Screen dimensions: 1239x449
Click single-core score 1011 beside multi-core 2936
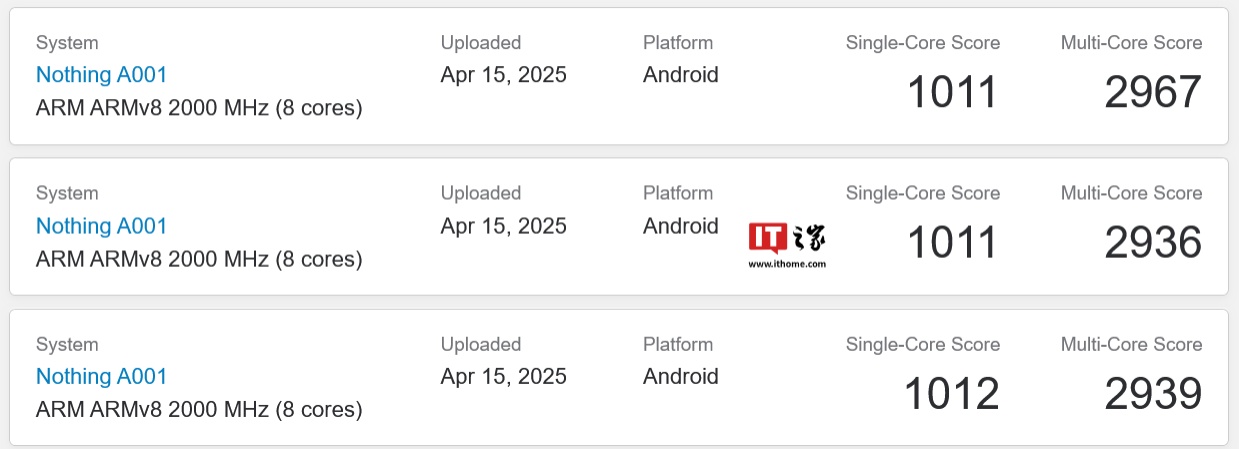coord(952,243)
